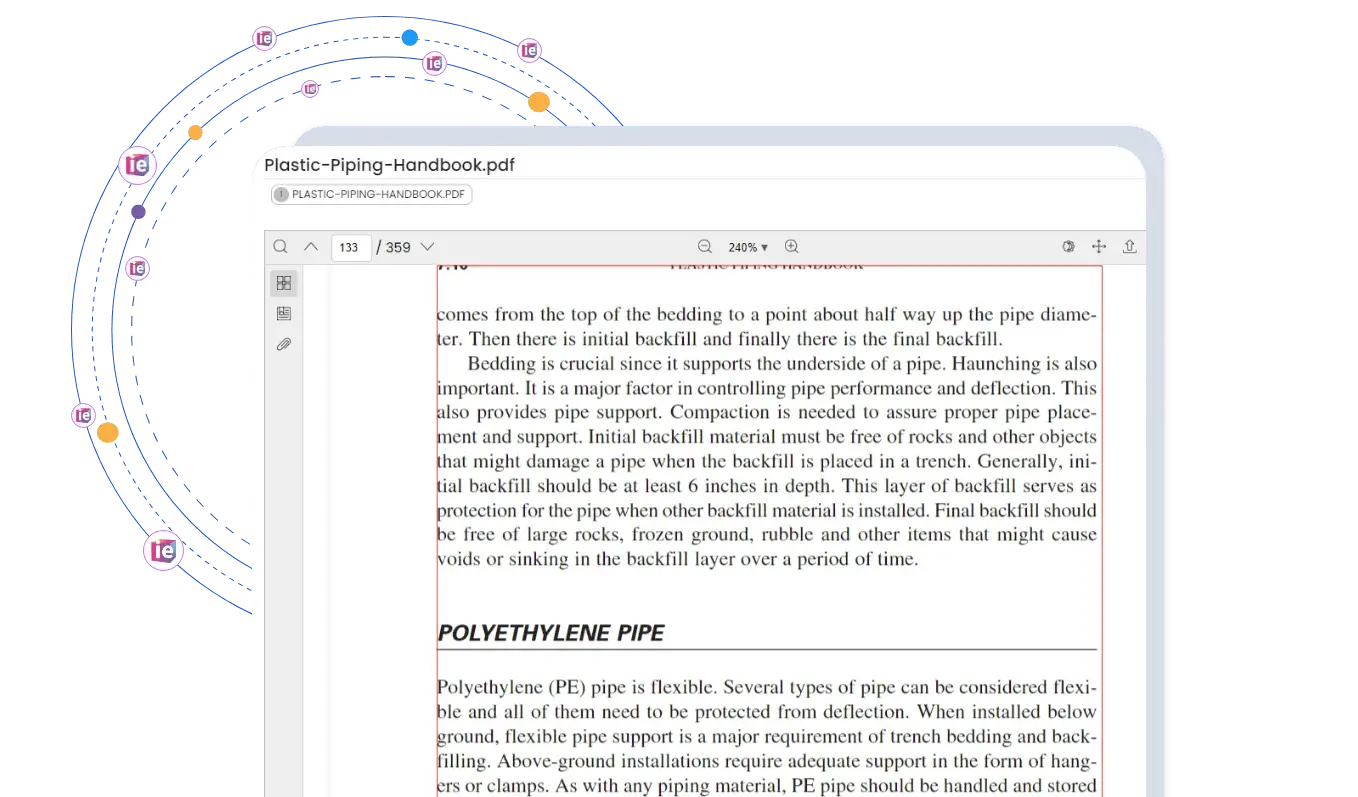1358x797 pixels.
Task: Click the upload/share icon in toolbar
Action: pos(1130,247)
